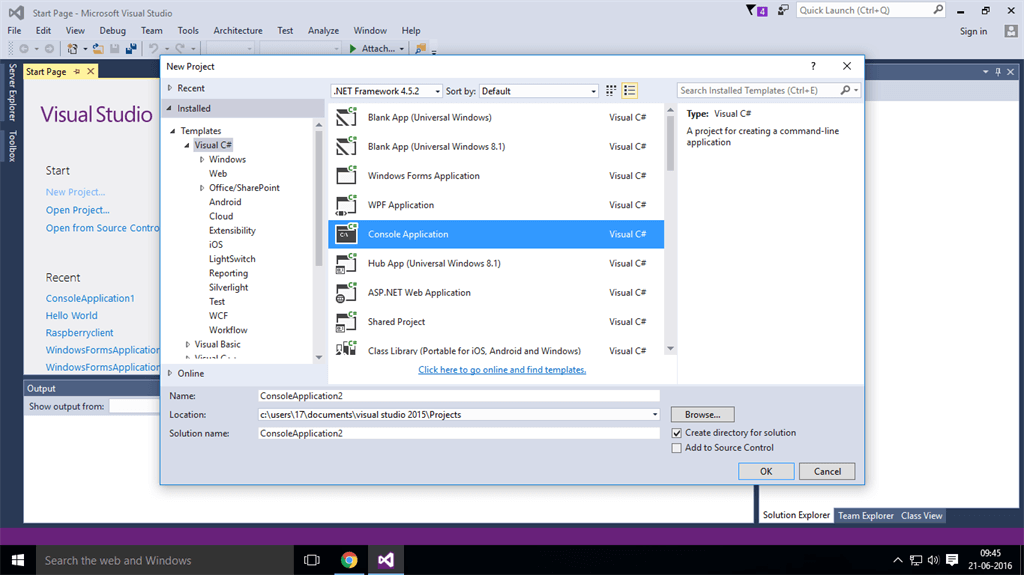Enable Add to Source Control checkbox

tap(677, 448)
